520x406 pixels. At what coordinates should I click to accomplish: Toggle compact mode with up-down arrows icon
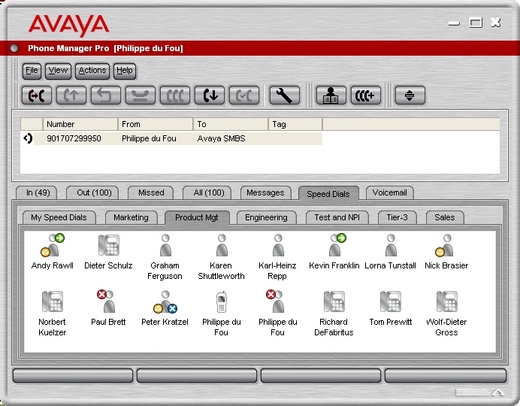coord(410,95)
